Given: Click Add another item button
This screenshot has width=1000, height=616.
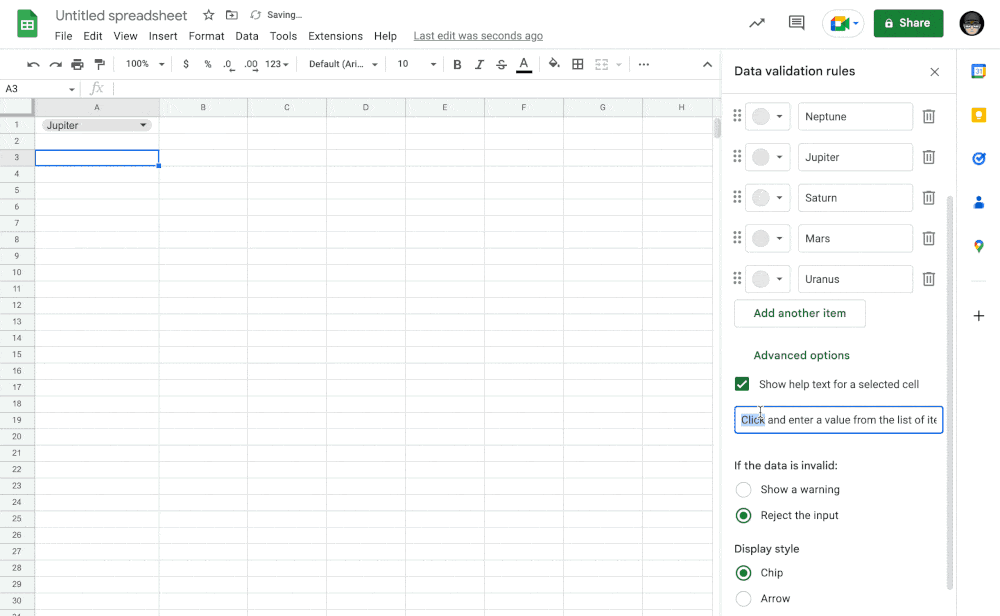Looking at the screenshot, I should pyautogui.click(x=799, y=313).
